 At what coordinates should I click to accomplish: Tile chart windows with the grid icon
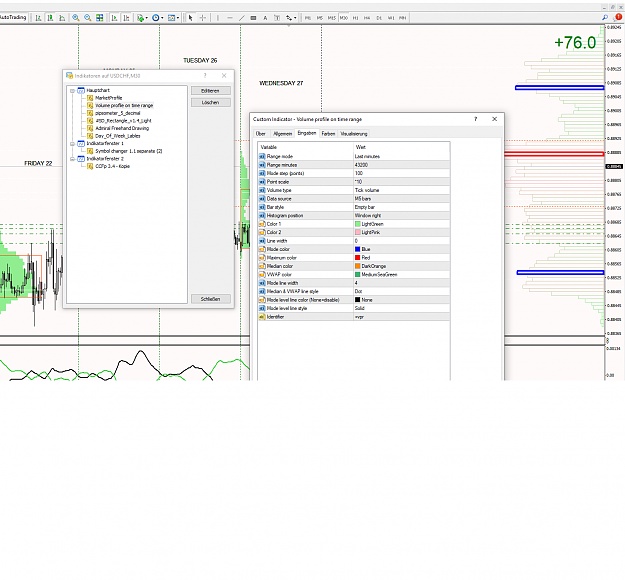100,18
